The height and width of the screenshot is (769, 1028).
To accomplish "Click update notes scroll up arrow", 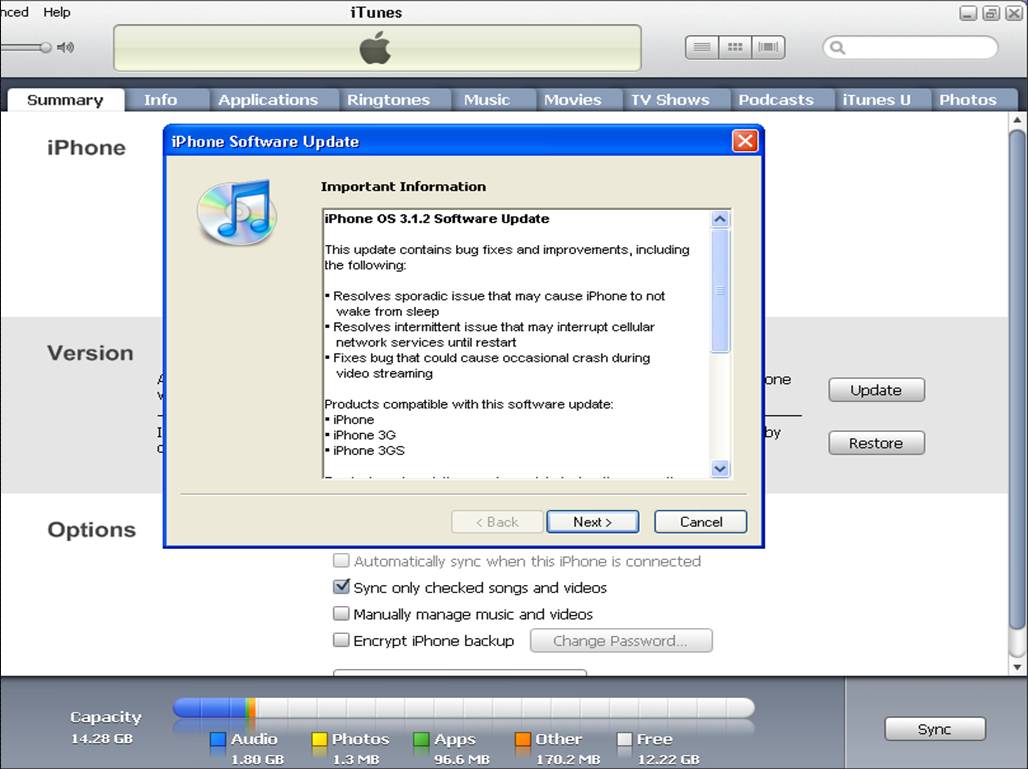I will (720, 219).
